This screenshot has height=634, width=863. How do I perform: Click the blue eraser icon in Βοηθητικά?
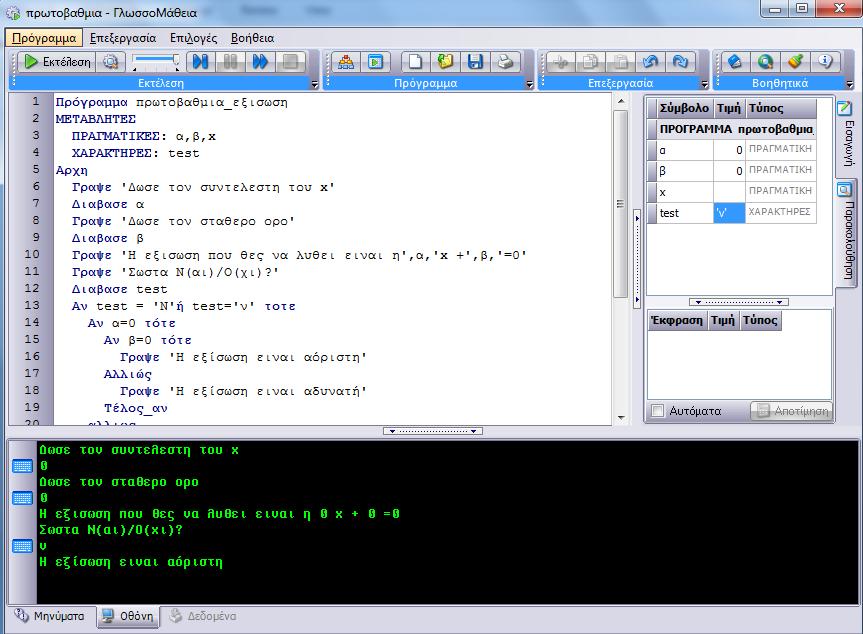(x=735, y=62)
